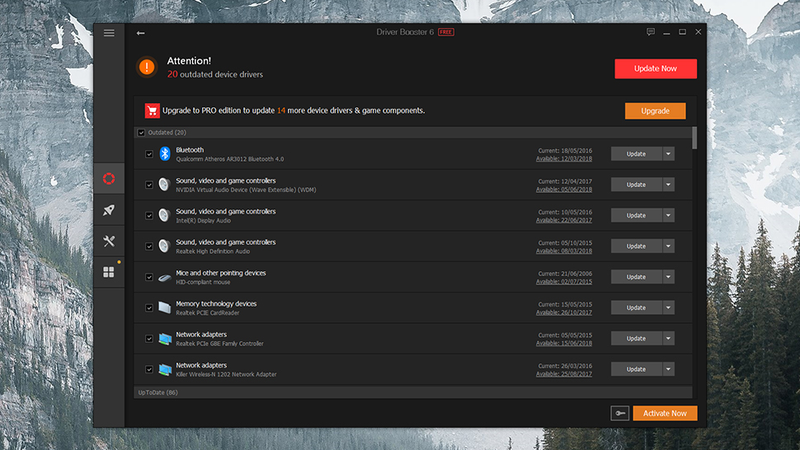This screenshot has height=450, width=800.
Task: Update the Realtek PCIe GBE Controller driver
Action: click(x=636, y=338)
